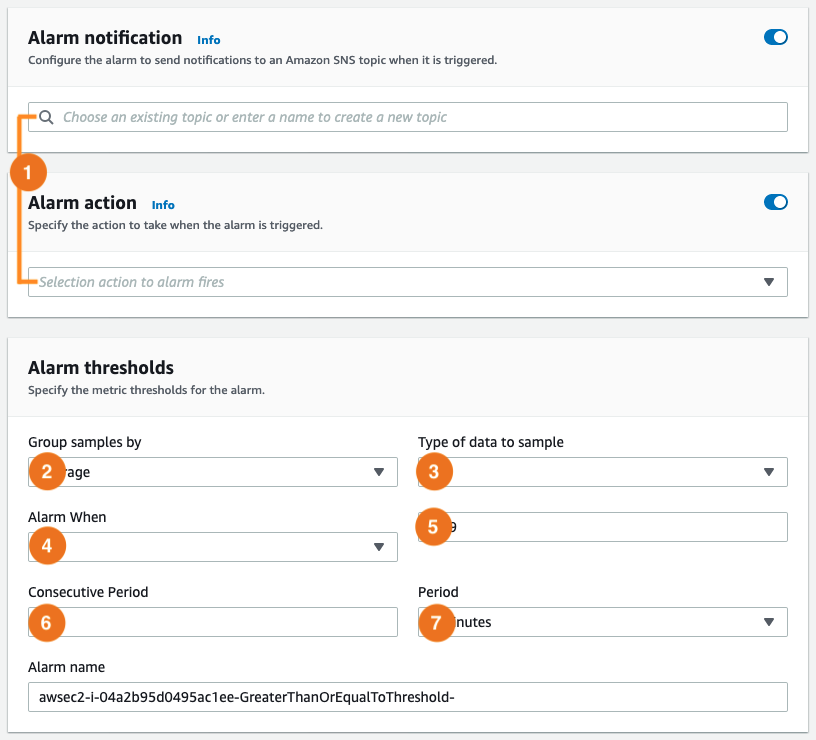Click the chevron on the Period selector

[770, 621]
